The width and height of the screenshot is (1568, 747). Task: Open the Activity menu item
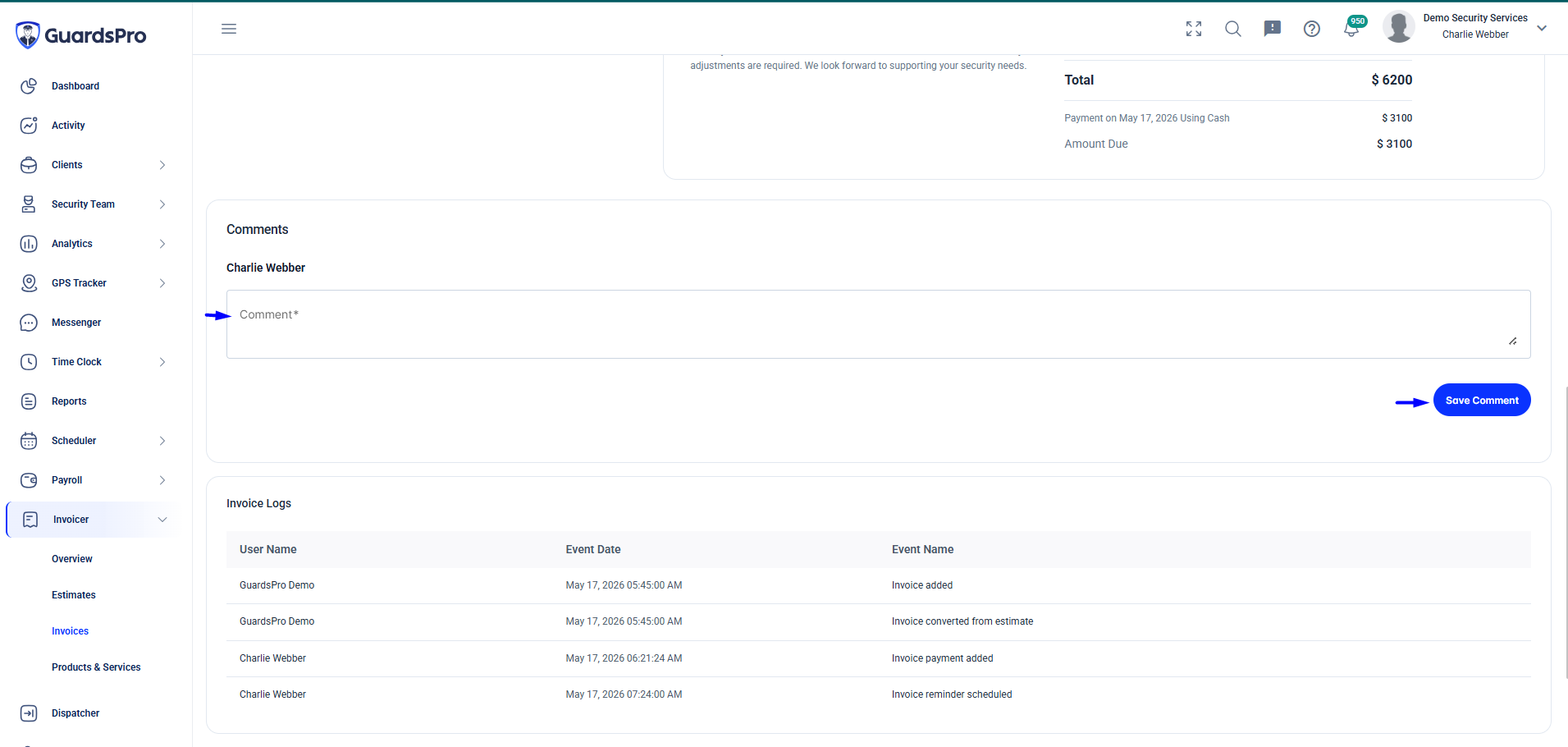(68, 126)
